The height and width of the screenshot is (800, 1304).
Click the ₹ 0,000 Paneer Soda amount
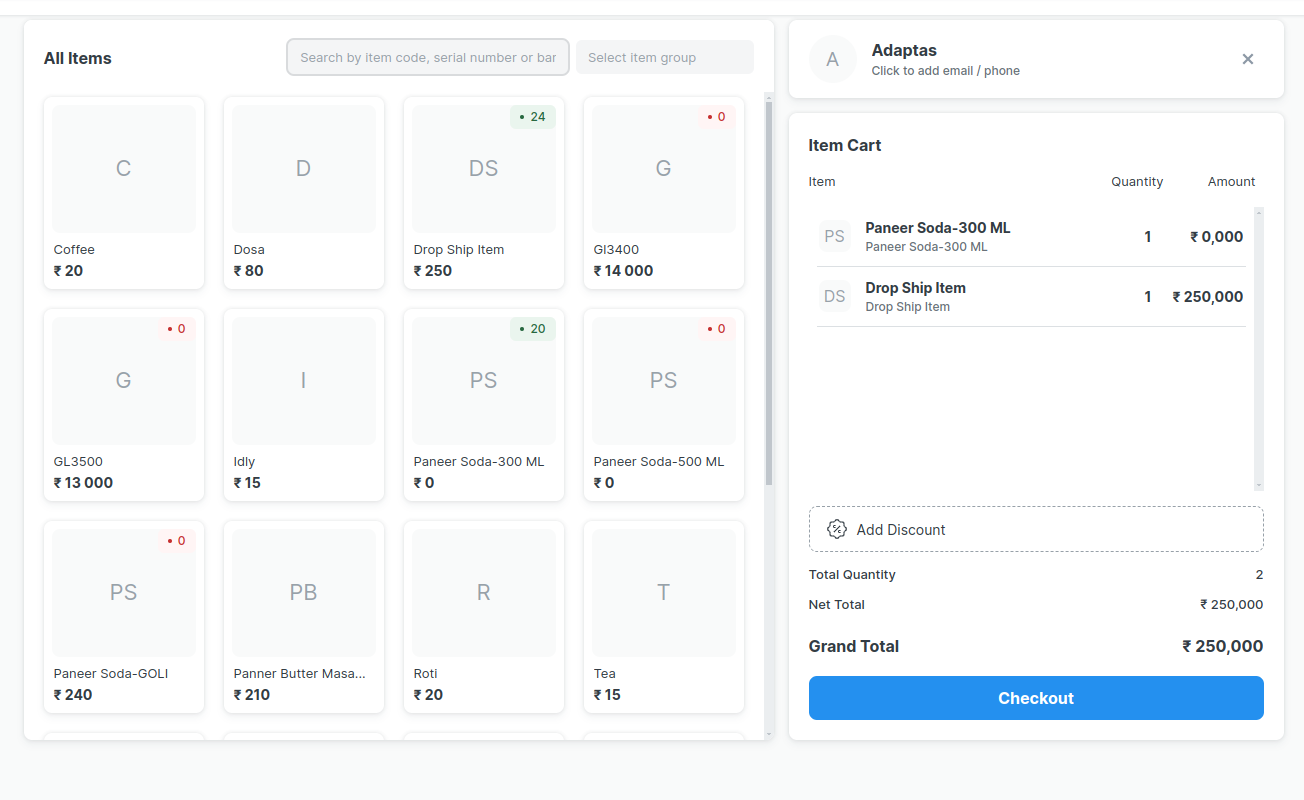pos(1217,237)
